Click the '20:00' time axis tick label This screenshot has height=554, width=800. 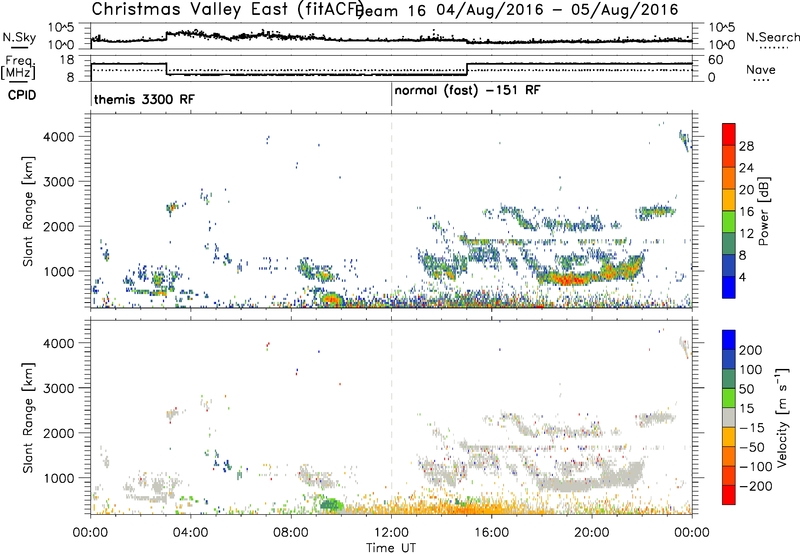click(592, 532)
